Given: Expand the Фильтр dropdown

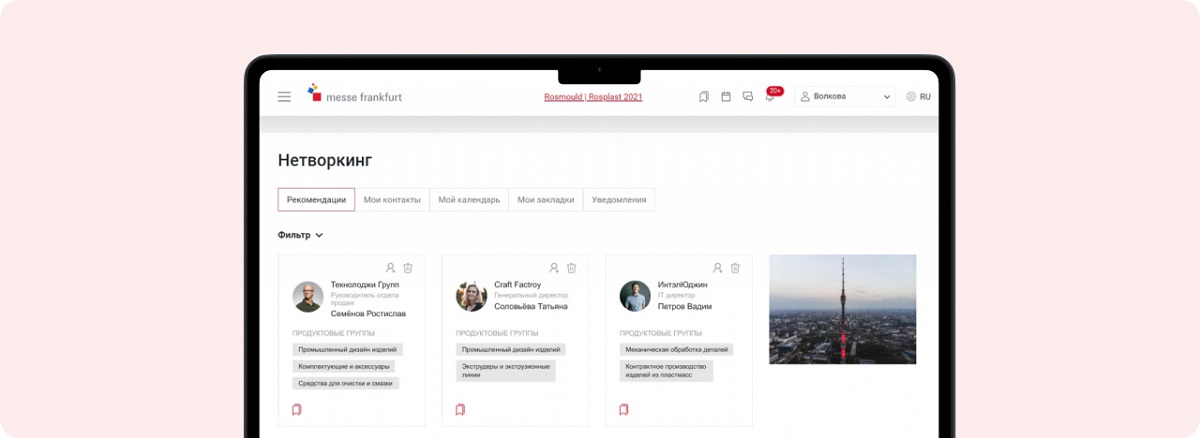Looking at the screenshot, I should pyautogui.click(x=300, y=235).
